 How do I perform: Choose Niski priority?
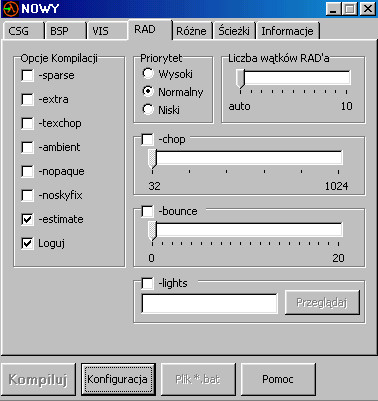(148, 109)
